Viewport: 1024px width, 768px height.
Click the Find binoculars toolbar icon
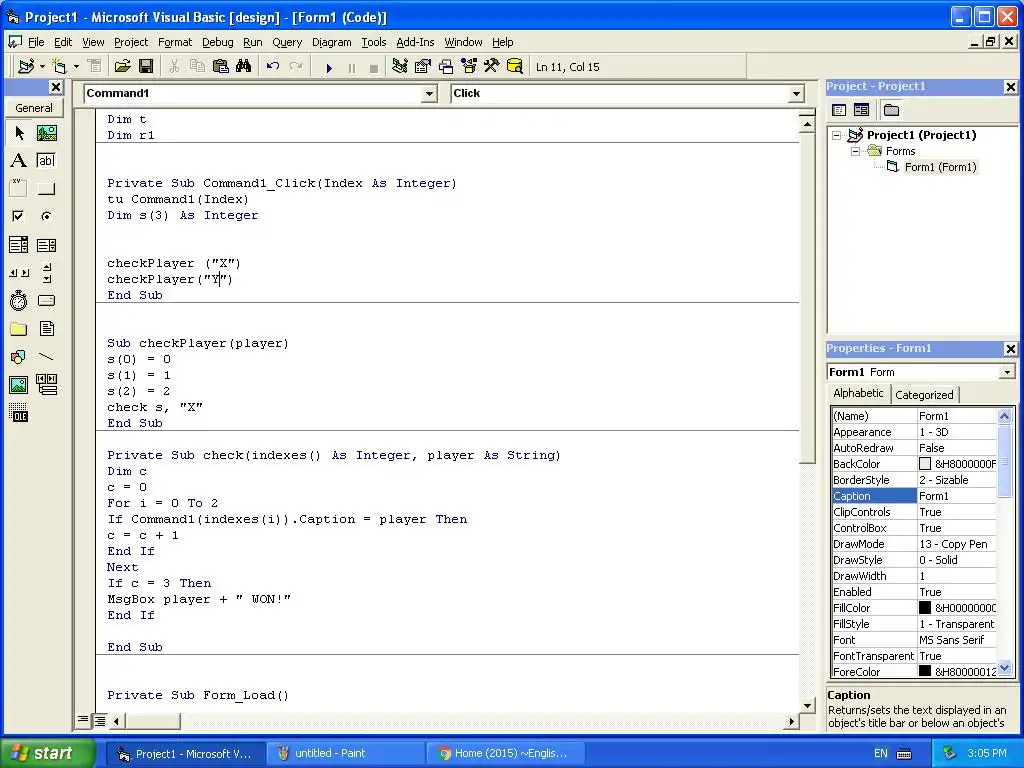pyautogui.click(x=244, y=67)
